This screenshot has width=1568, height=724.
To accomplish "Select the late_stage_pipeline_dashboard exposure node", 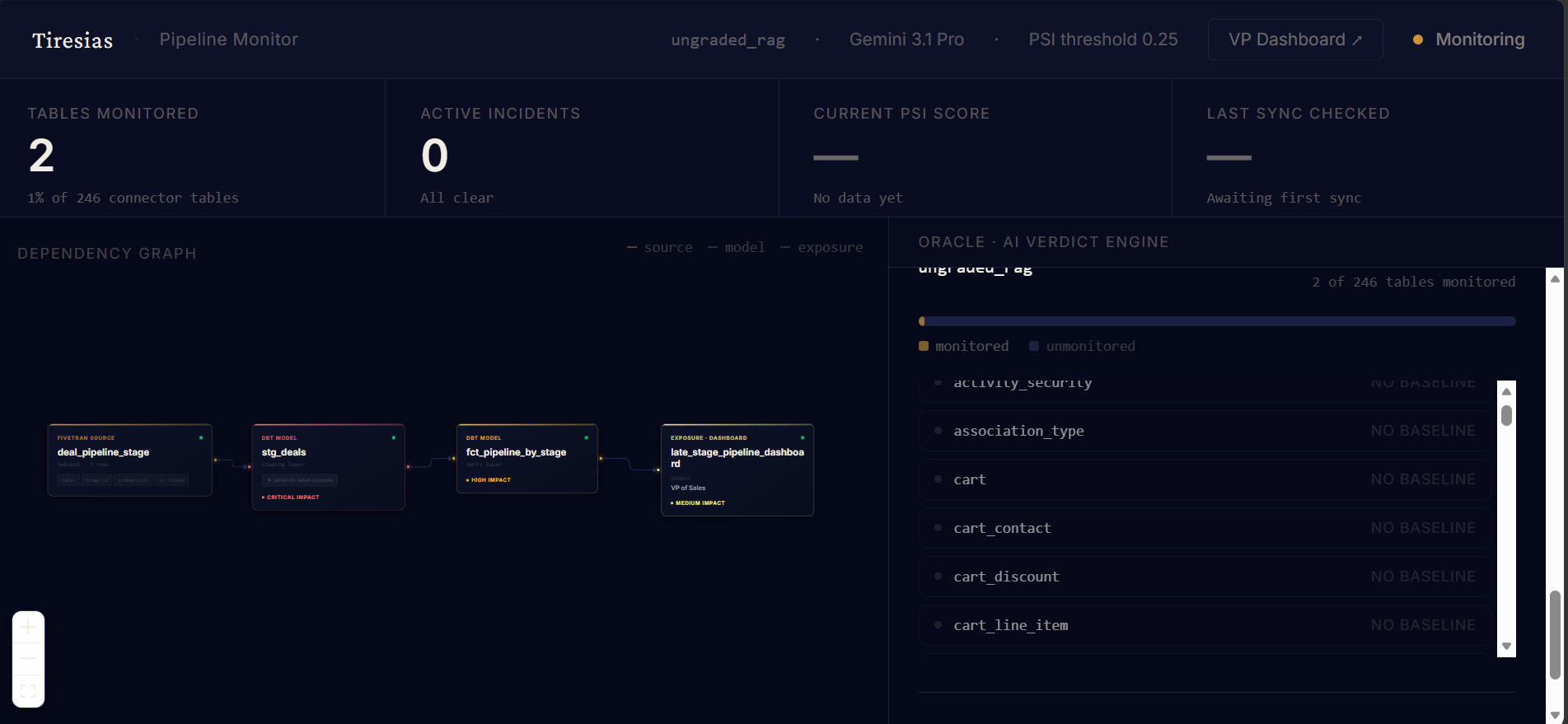I will click(737, 469).
